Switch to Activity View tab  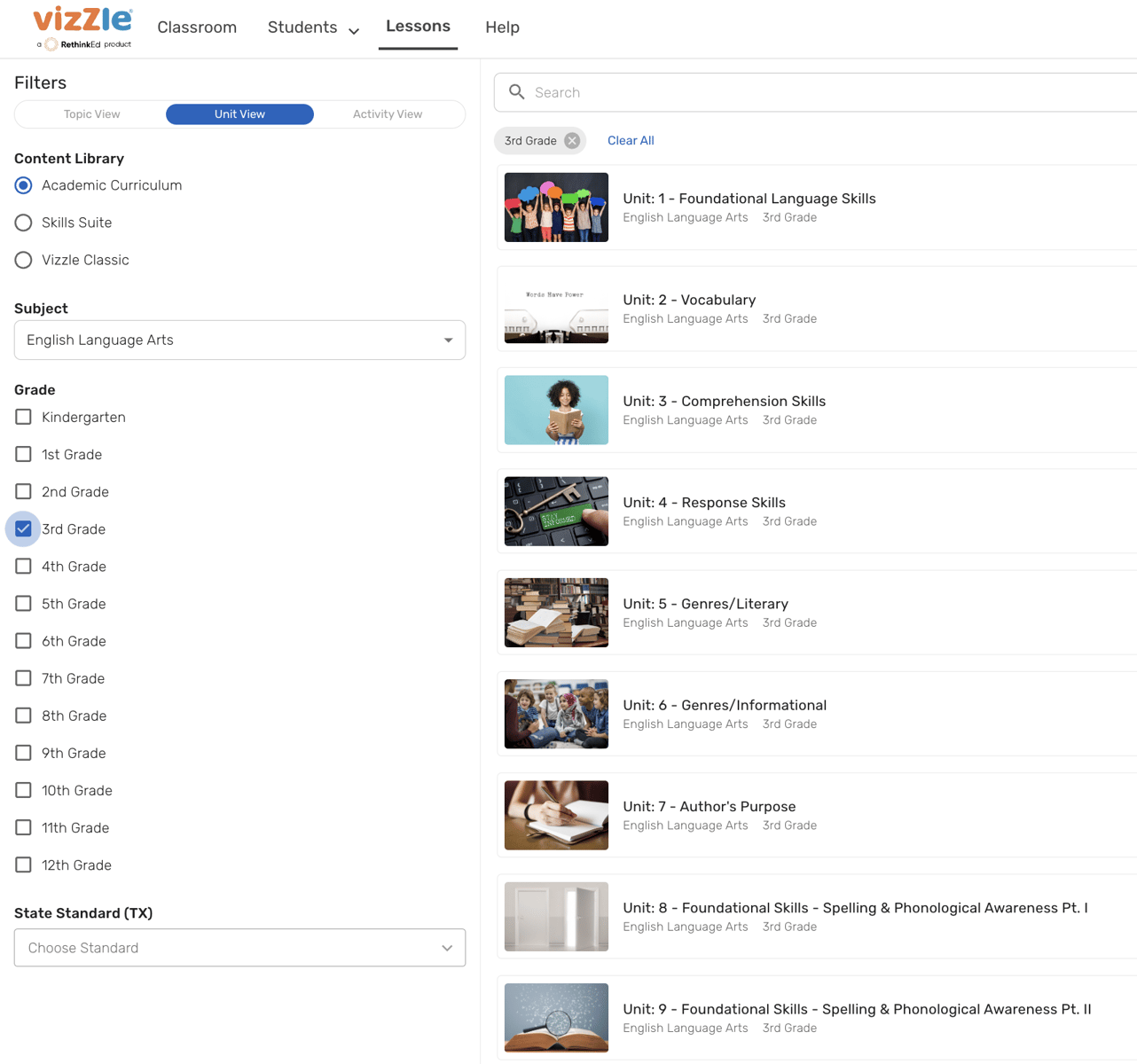(388, 114)
